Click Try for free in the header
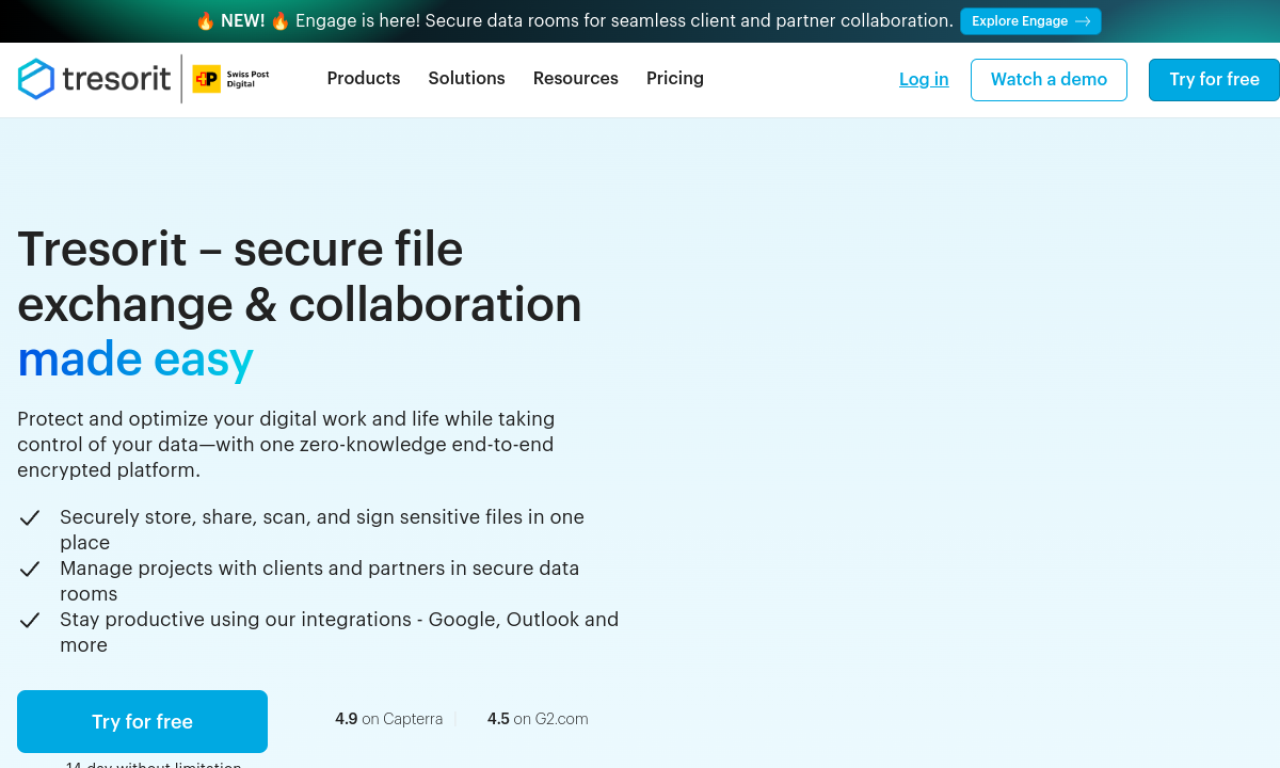The image size is (1280, 768). [1213, 79]
